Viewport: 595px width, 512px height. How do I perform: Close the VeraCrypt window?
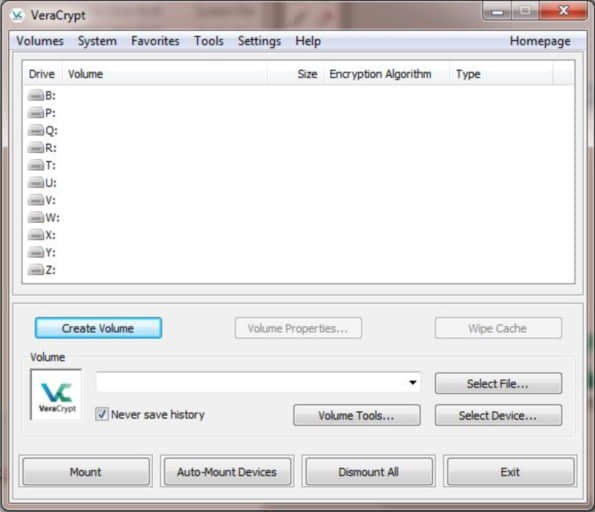tap(563, 11)
